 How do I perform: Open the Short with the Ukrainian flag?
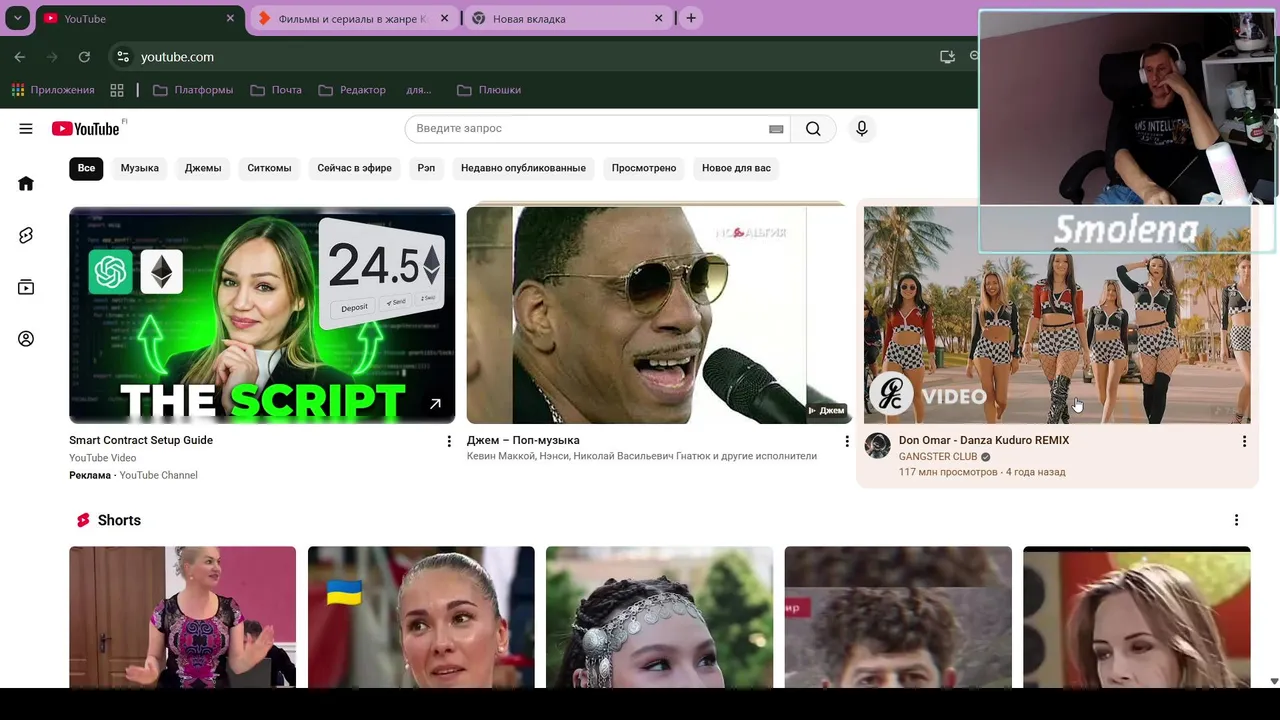point(421,617)
